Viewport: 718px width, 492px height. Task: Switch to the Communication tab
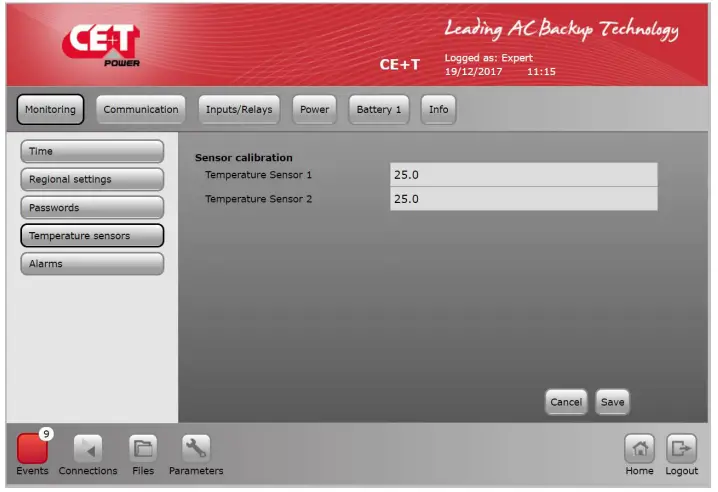(x=141, y=109)
